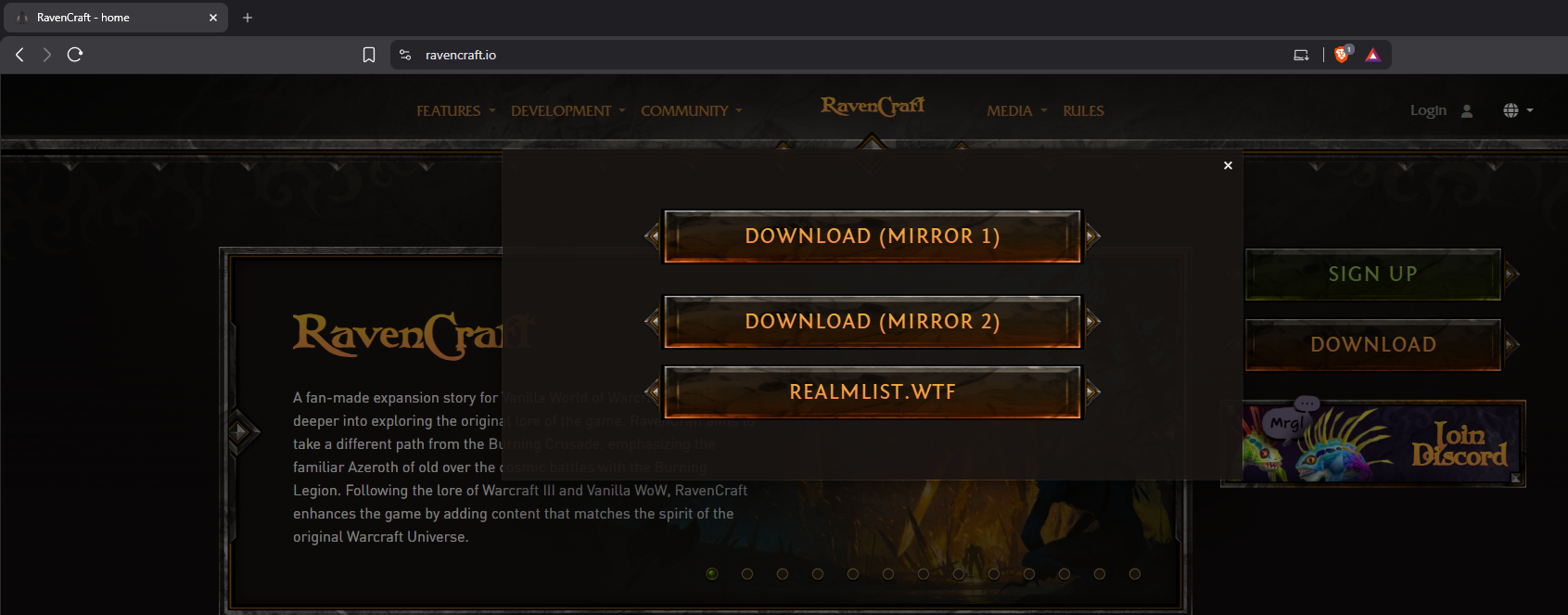
Task: Click the screen cast icon in the address bar
Action: (x=1302, y=55)
